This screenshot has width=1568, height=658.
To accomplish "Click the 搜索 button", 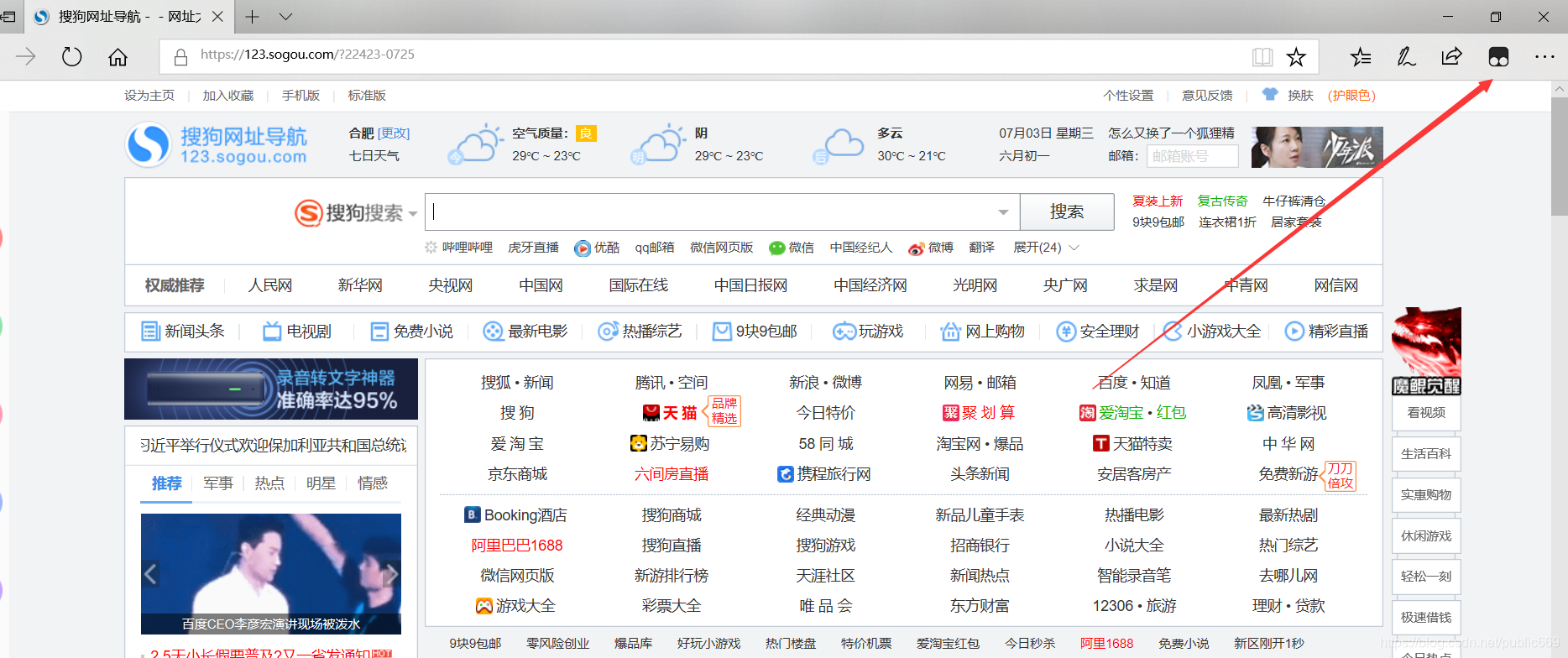I will (1067, 211).
